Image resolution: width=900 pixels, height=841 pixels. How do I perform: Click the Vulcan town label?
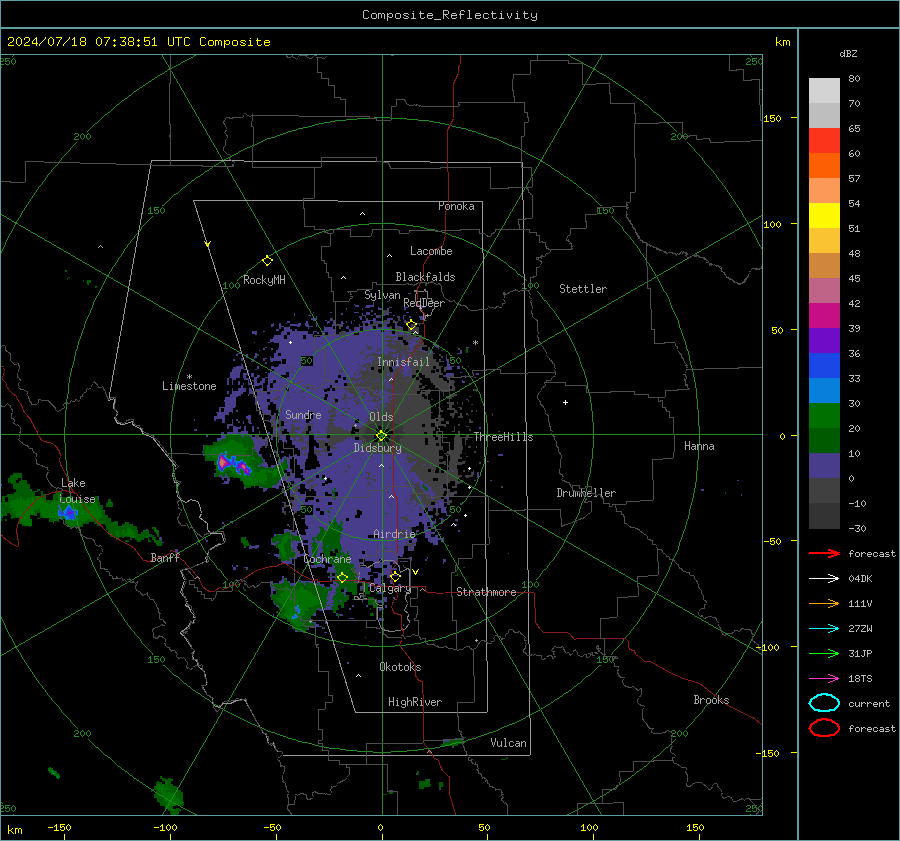508,743
